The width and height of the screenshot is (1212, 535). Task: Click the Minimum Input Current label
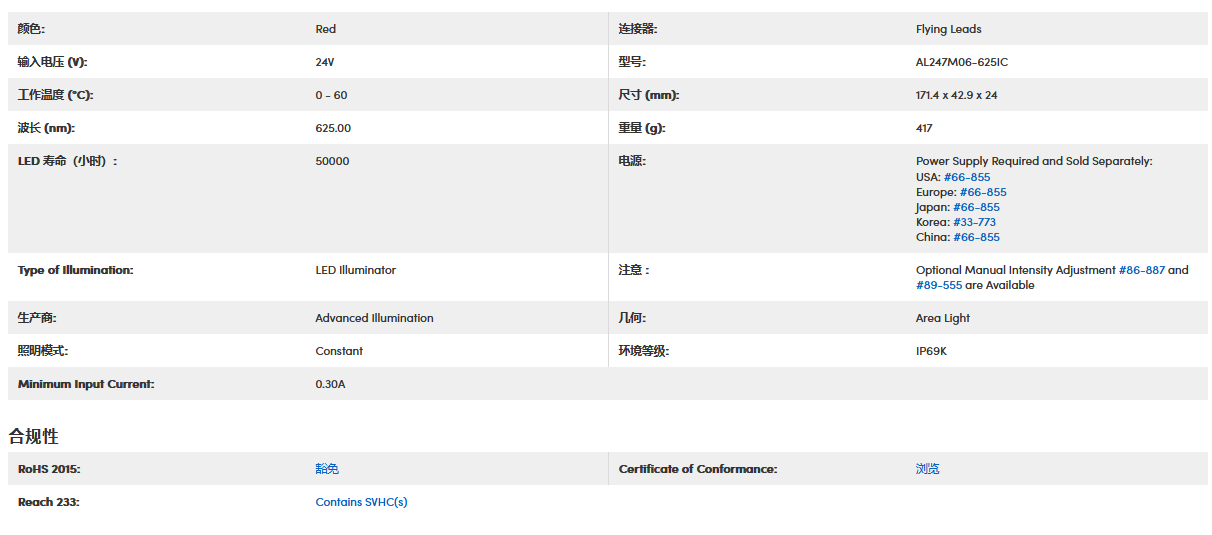click(86, 384)
